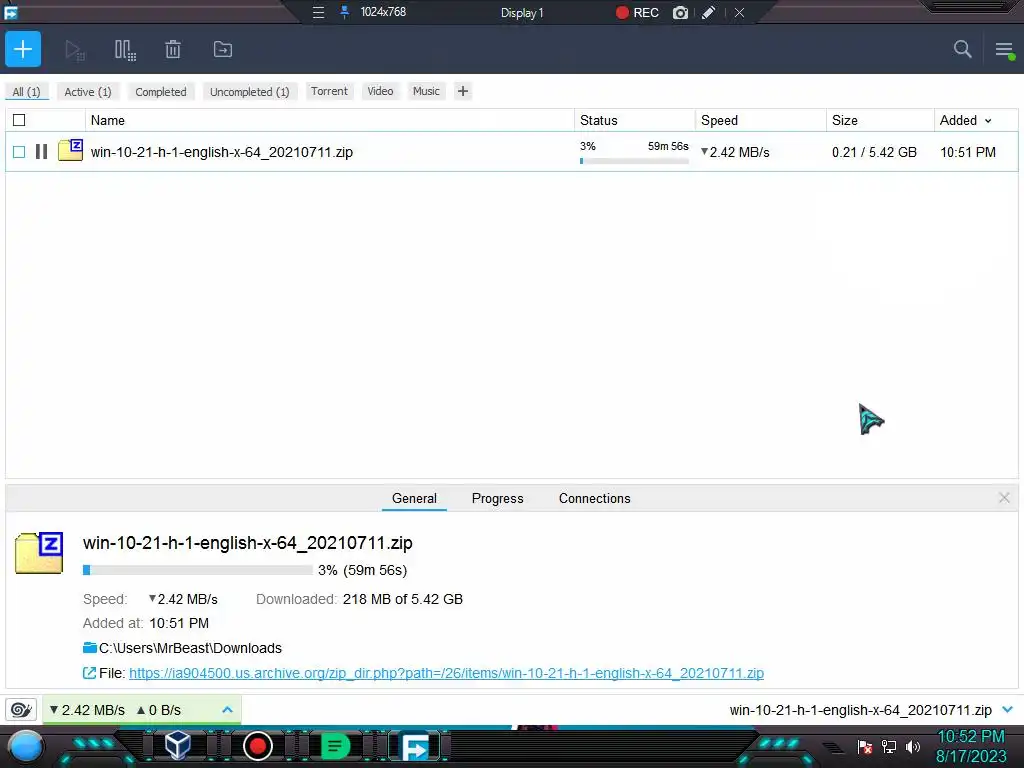Click the zip file icon in the download row

70,150
